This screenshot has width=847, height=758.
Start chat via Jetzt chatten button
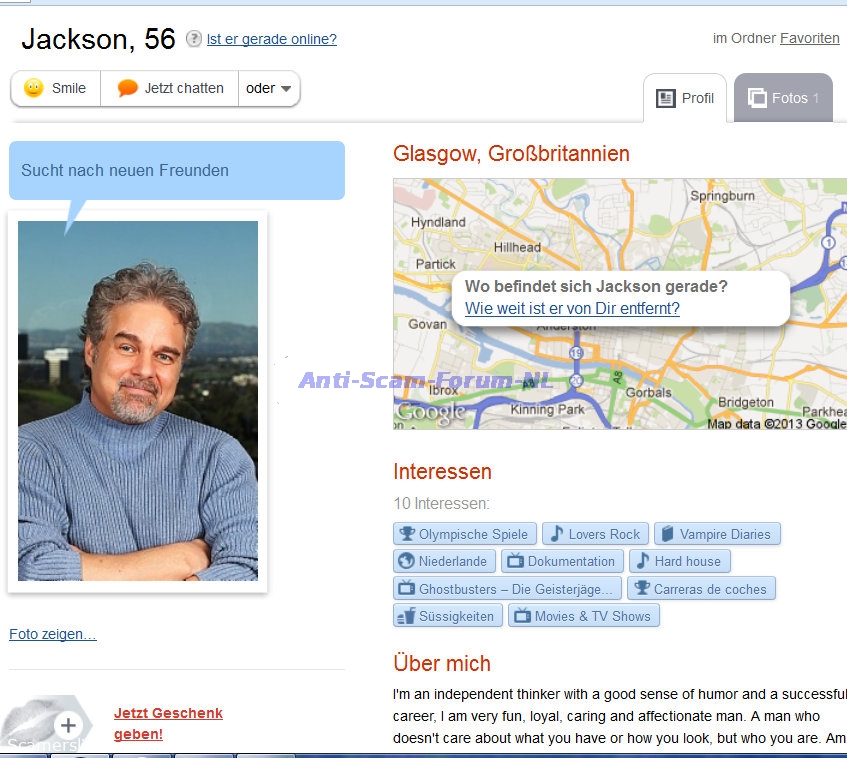tap(170, 88)
